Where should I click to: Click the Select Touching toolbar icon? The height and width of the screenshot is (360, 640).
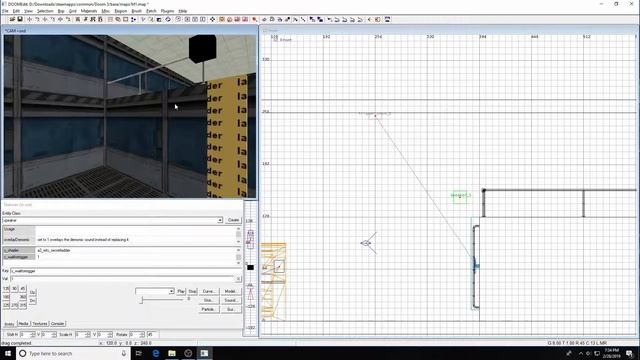pos(85,19)
